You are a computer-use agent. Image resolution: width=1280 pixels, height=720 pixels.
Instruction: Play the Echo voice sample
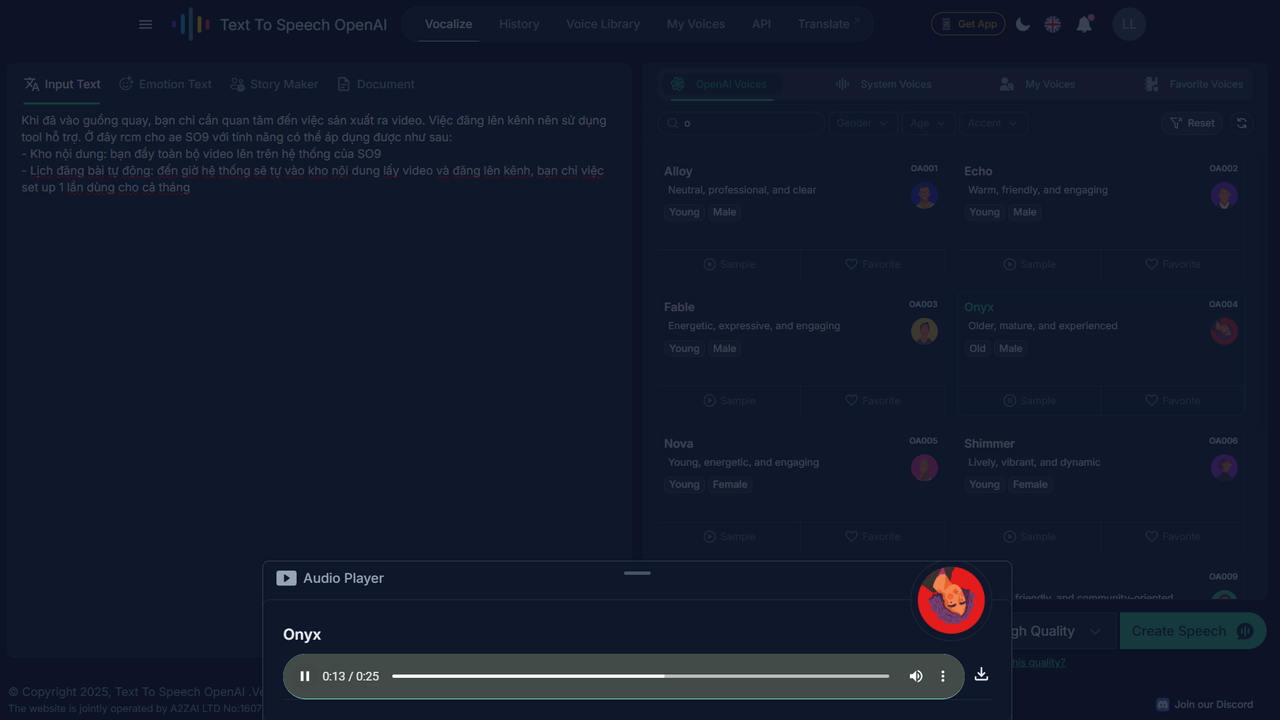(1029, 264)
